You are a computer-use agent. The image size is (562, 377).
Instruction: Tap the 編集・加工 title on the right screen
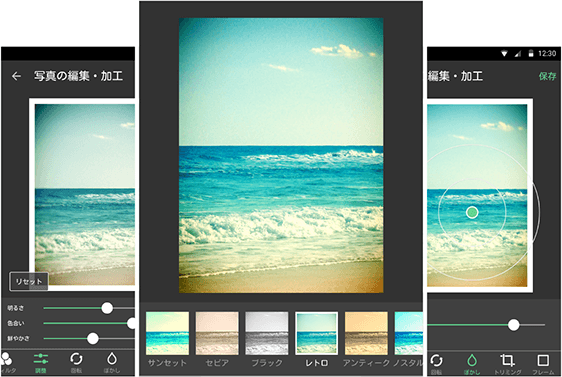455,76
